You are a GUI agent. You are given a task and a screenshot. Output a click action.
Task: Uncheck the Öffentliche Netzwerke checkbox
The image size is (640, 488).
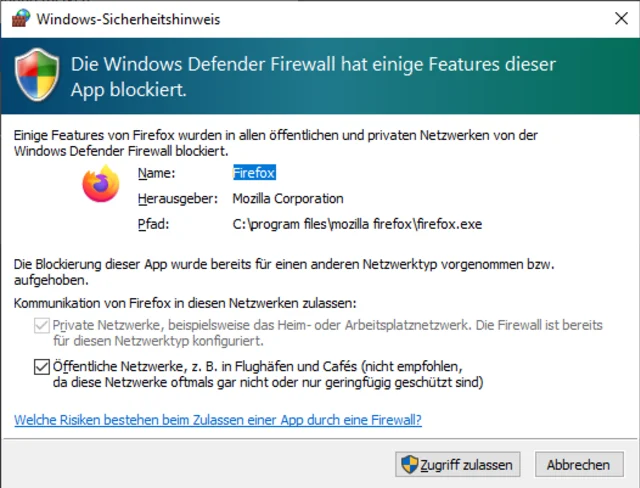41,367
